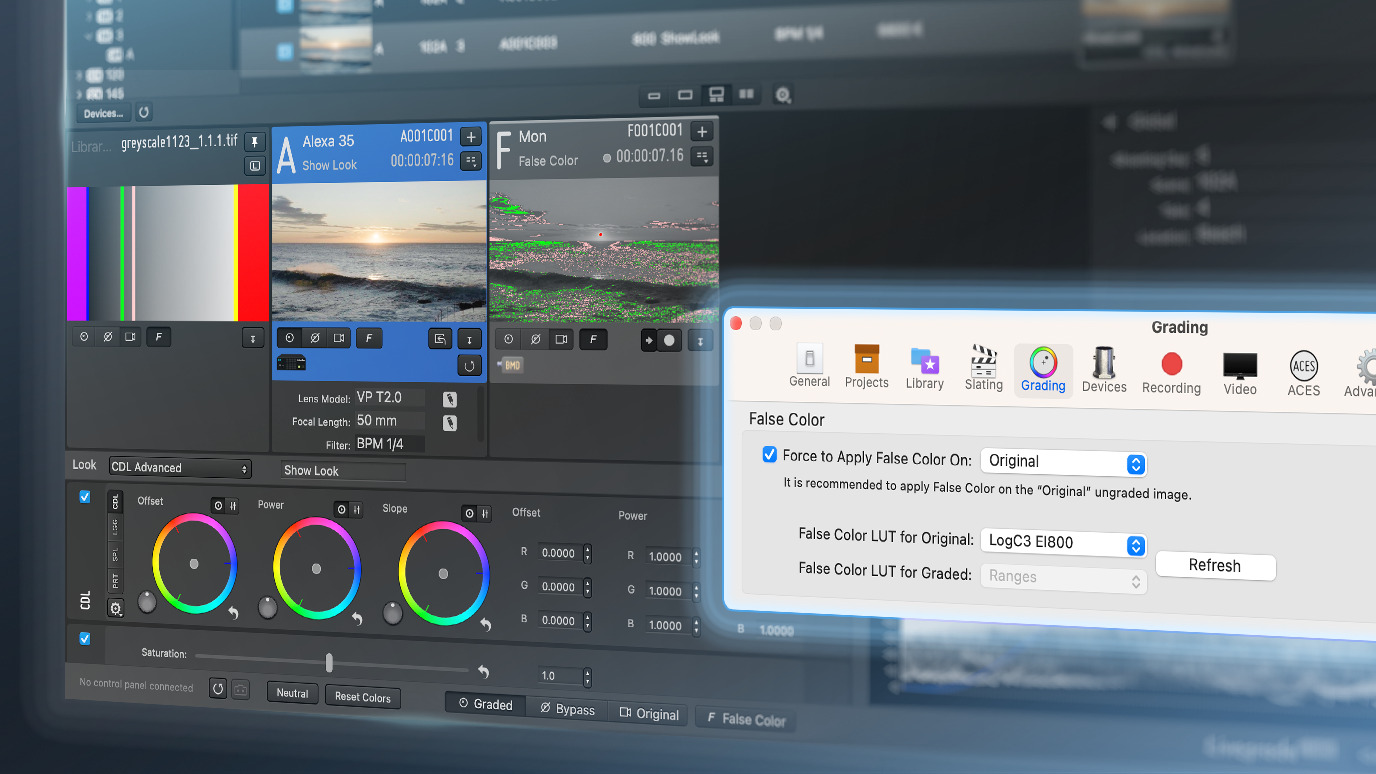Image resolution: width=1376 pixels, height=774 pixels.
Task: Disable the CDL node checkbox
Action: click(84, 497)
